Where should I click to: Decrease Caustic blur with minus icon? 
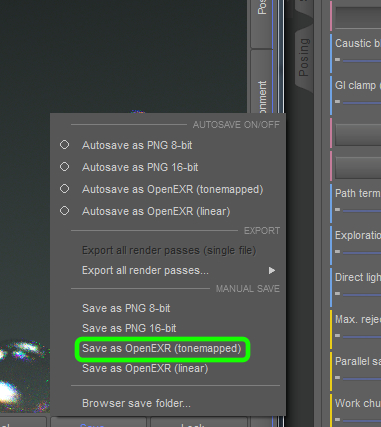coord(338,60)
